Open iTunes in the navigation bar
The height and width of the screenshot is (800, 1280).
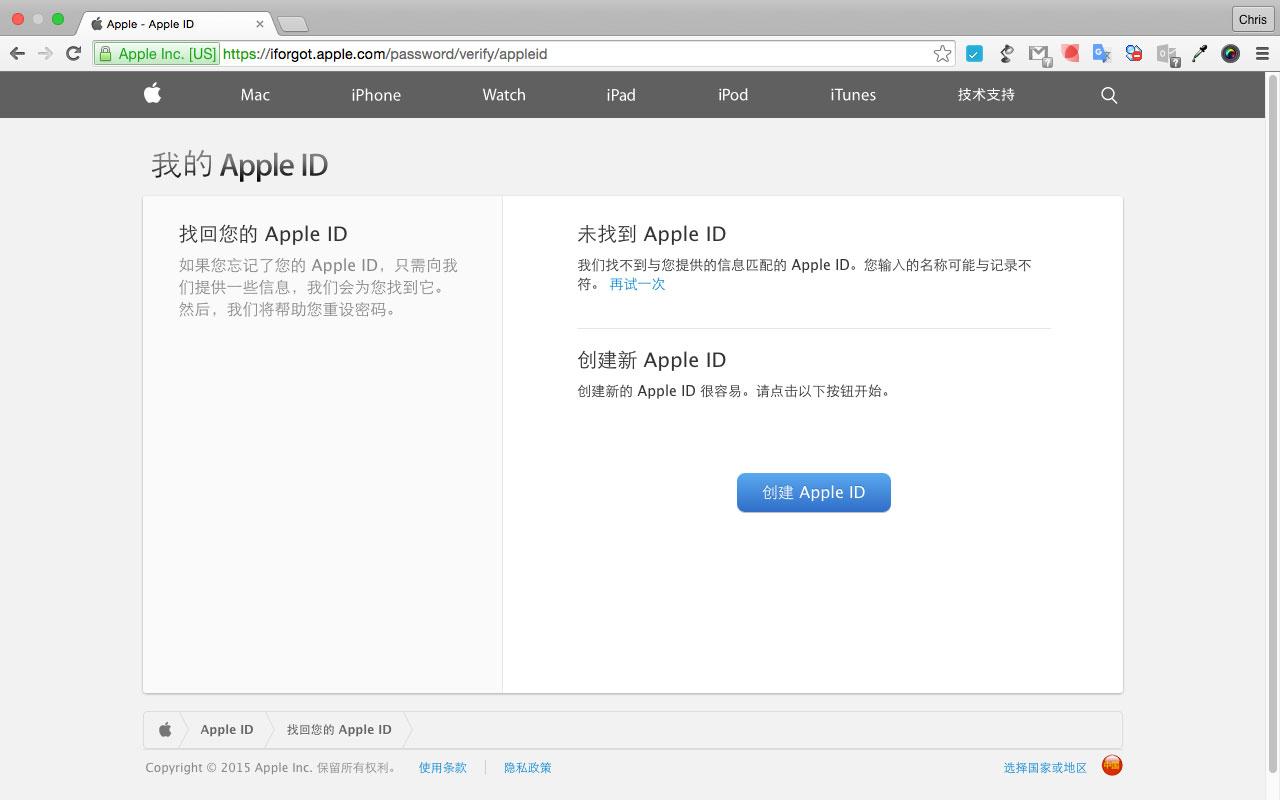point(853,95)
